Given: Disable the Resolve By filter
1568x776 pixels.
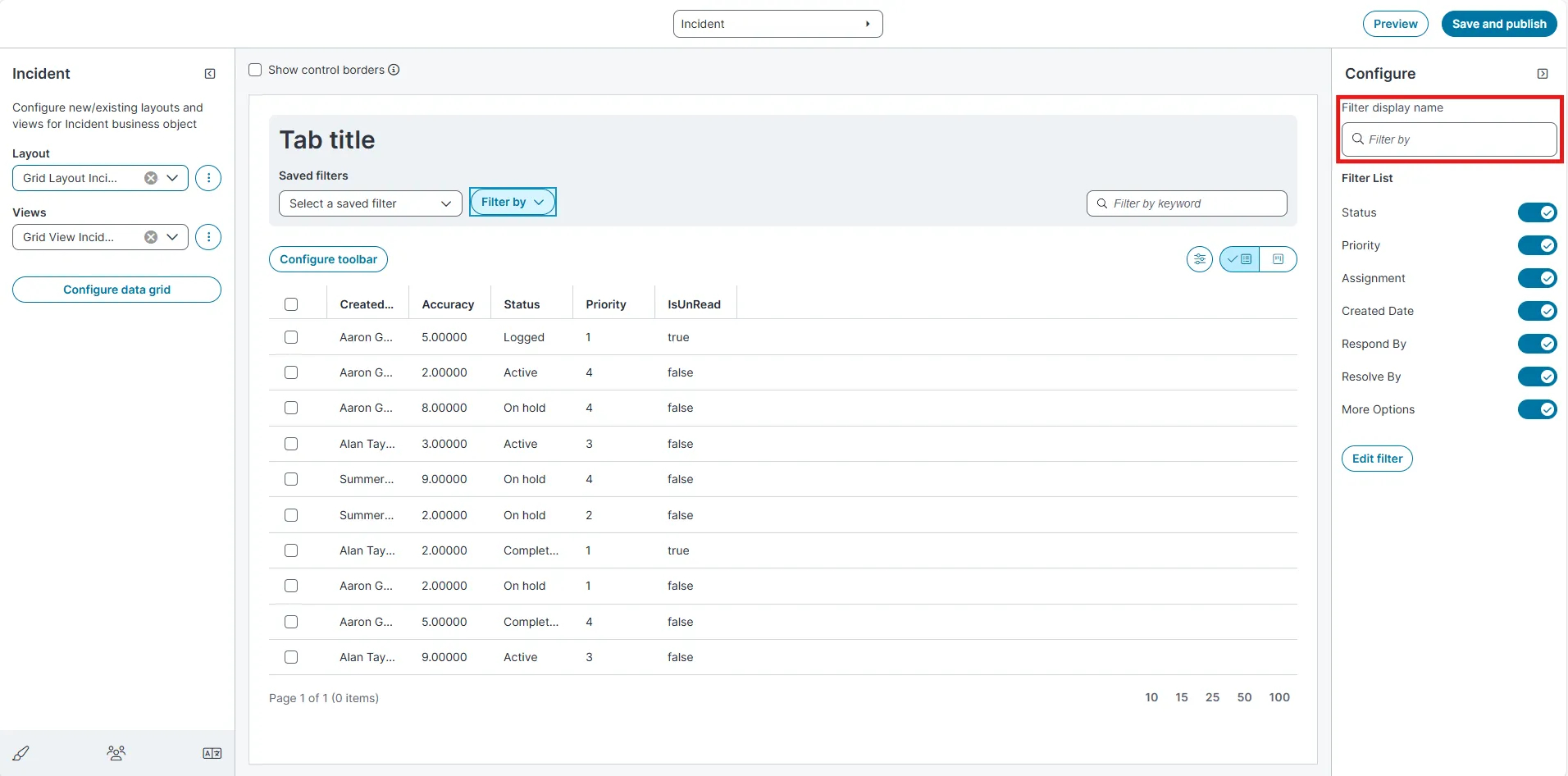Looking at the screenshot, I should 1537,377.
